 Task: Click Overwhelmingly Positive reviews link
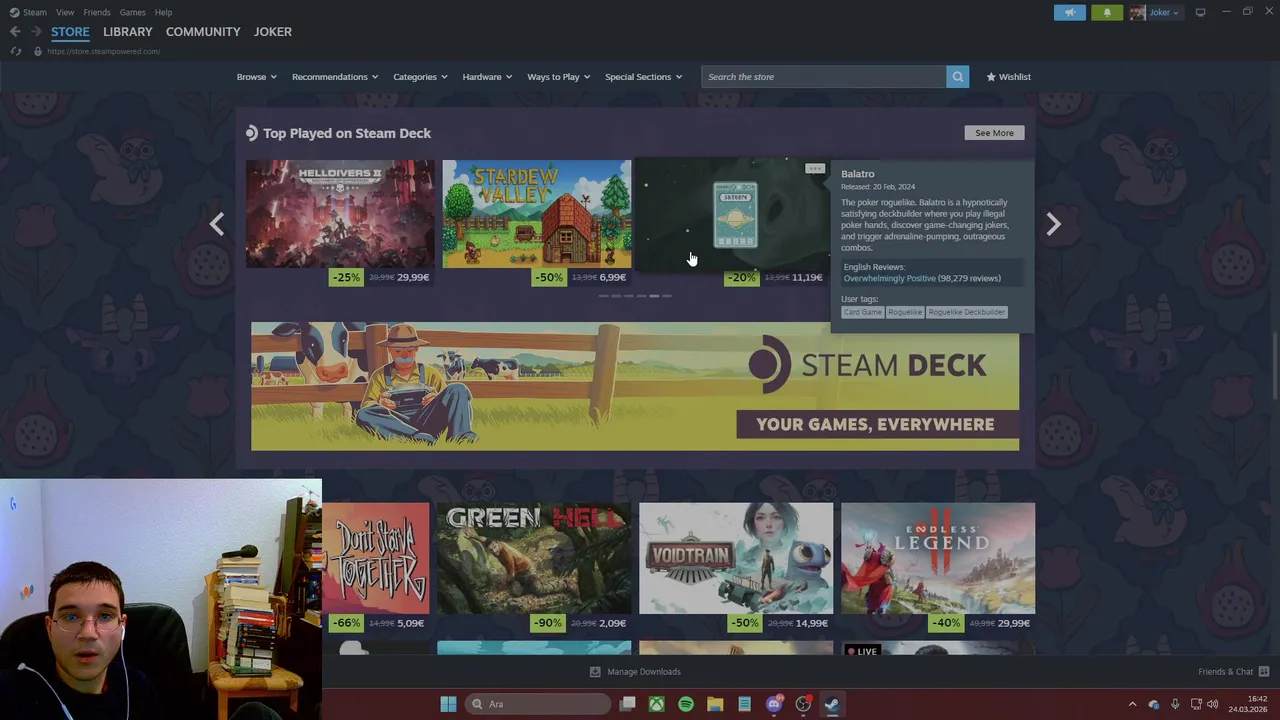[x=889, y=279]
